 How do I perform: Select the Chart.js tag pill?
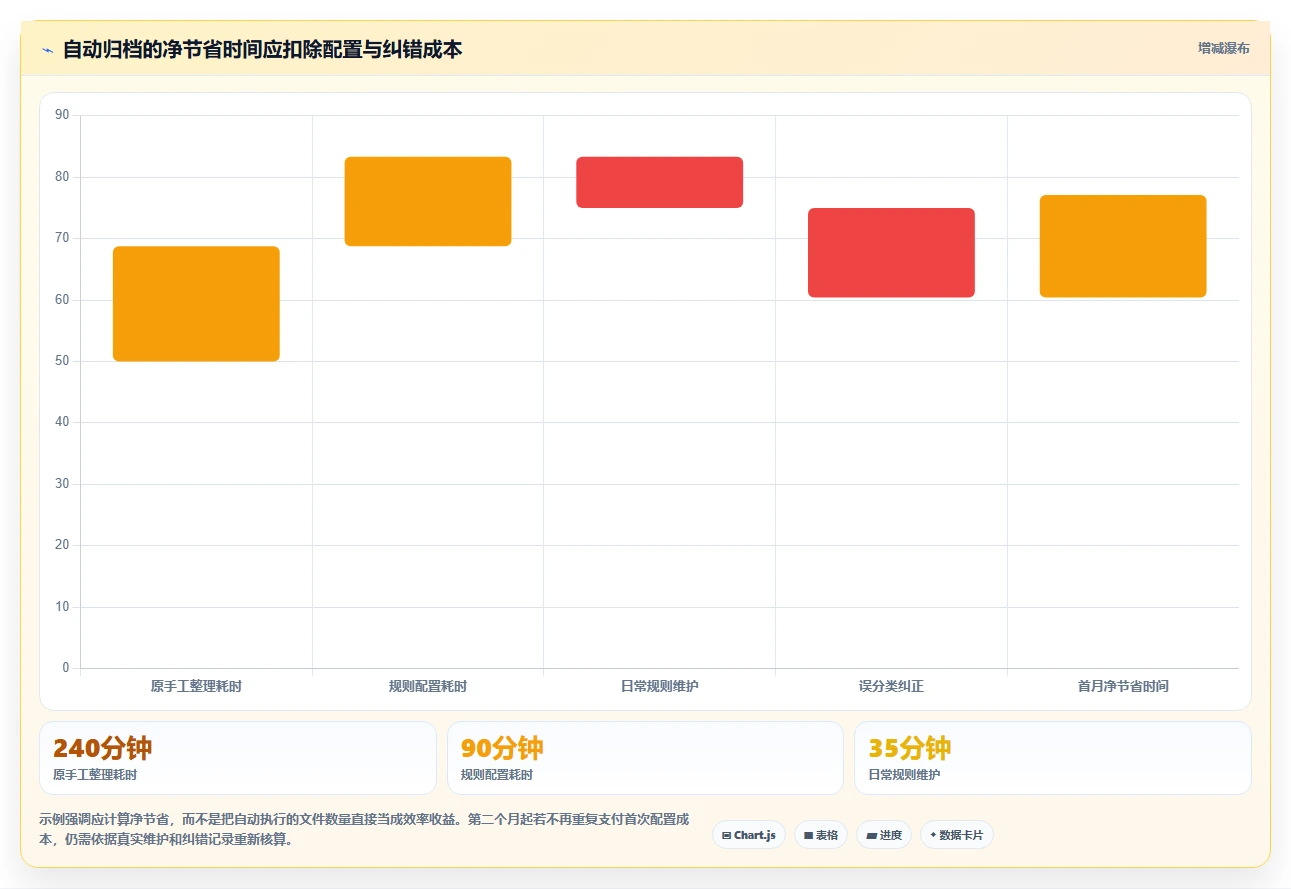point(749,835)
